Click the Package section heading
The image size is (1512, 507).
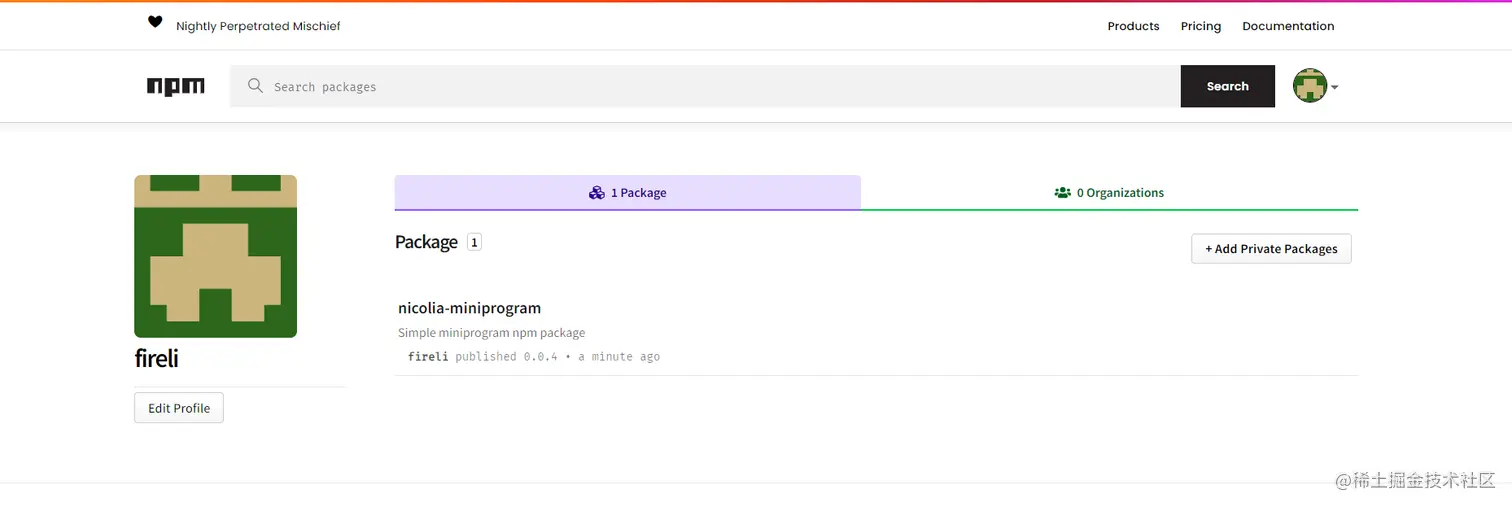pos(426,242)
